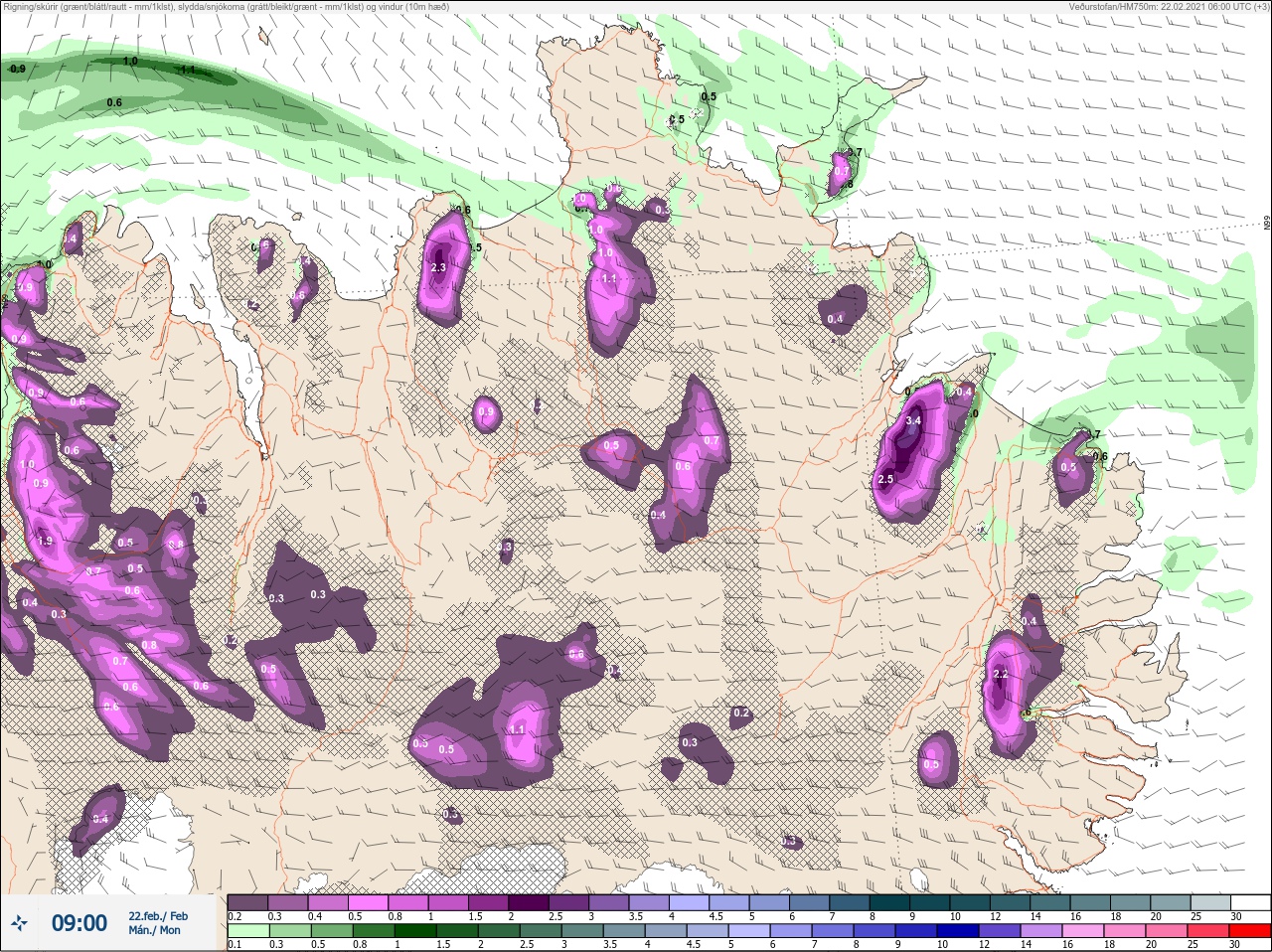Select the lower legend swatch starting at 10
The image size is (1272, 952).
[x=958, y=931]
